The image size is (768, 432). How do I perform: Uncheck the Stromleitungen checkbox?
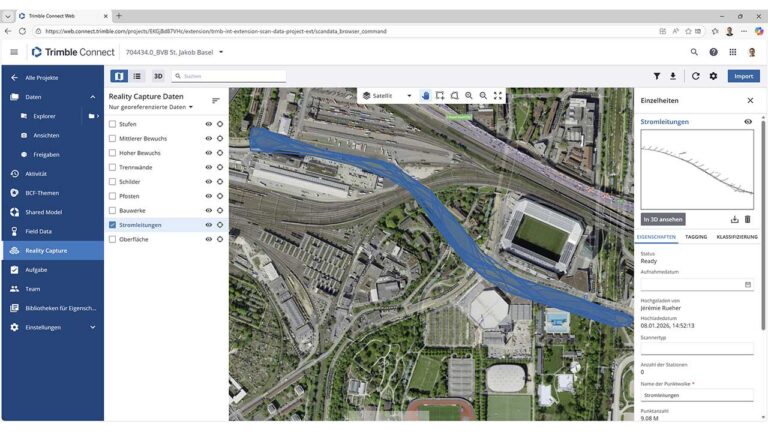click(112, 225)
